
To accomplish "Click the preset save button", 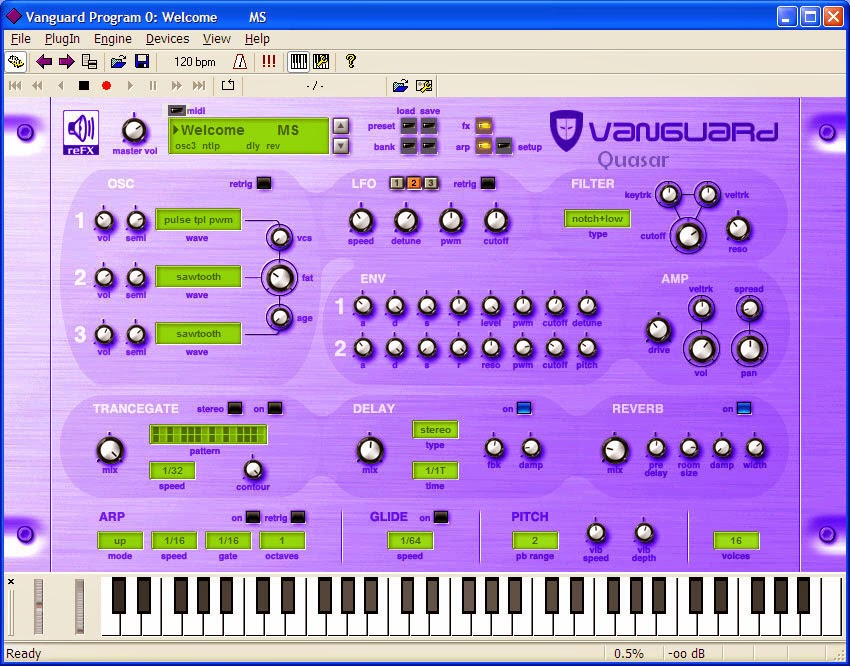I will coord(429,127).
